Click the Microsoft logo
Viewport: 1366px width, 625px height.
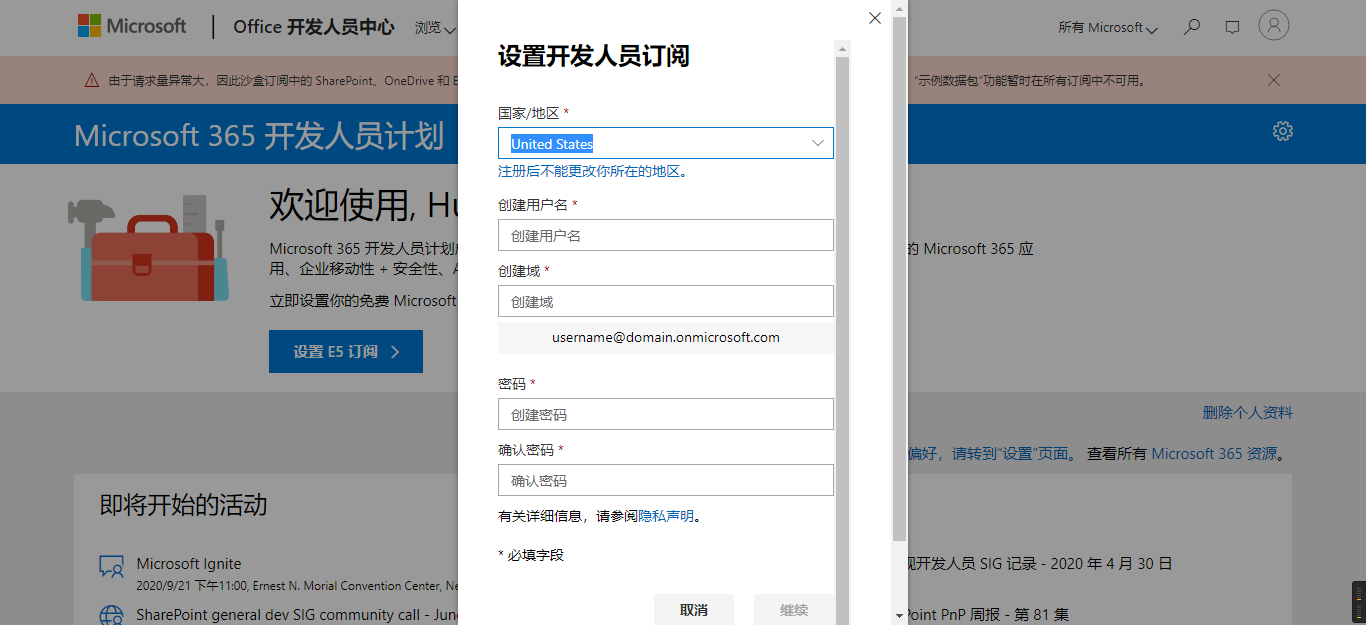[132, 26]
